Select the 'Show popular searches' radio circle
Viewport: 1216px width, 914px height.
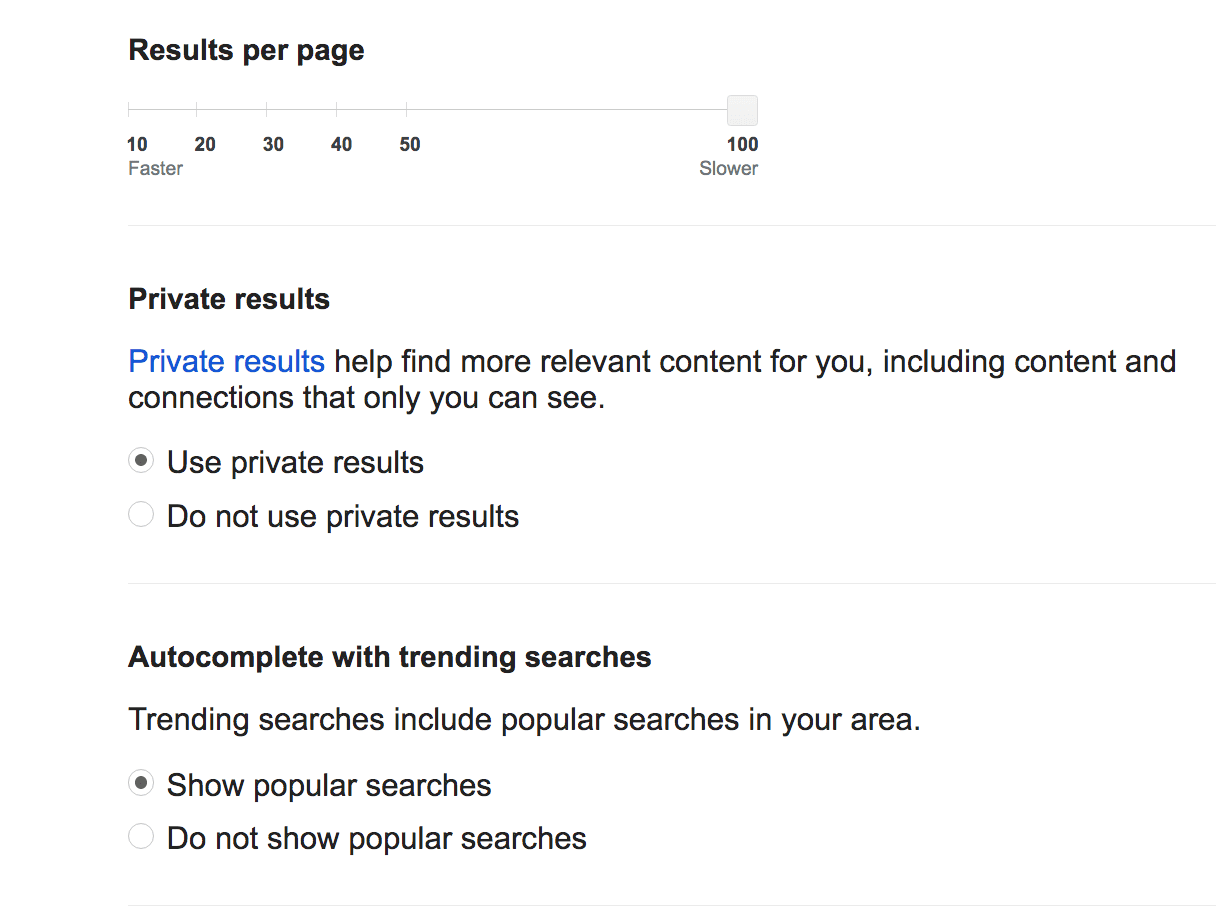141,783
